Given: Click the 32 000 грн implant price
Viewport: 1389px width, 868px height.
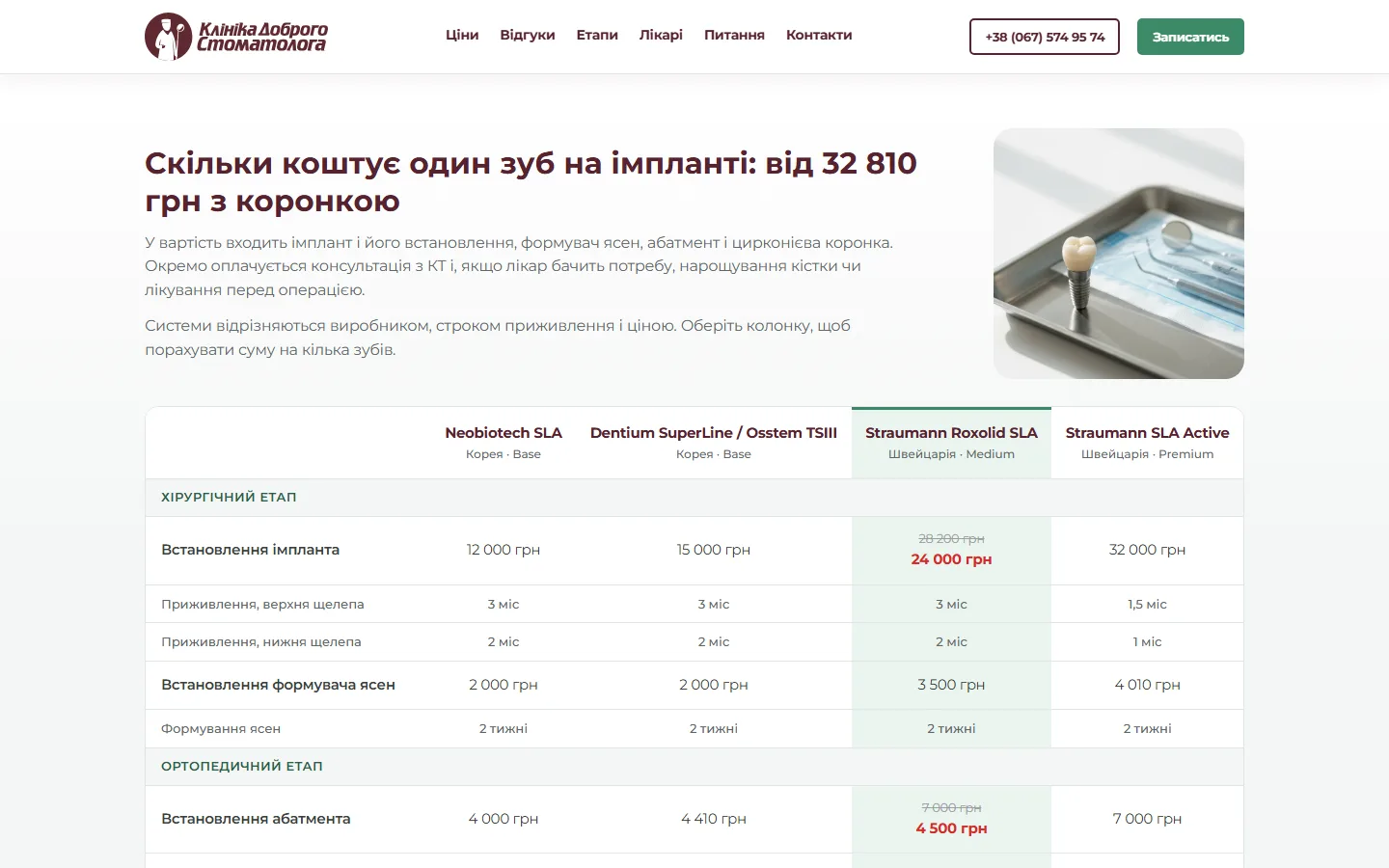Looking at the screenshot, I should pos(1147,550).
